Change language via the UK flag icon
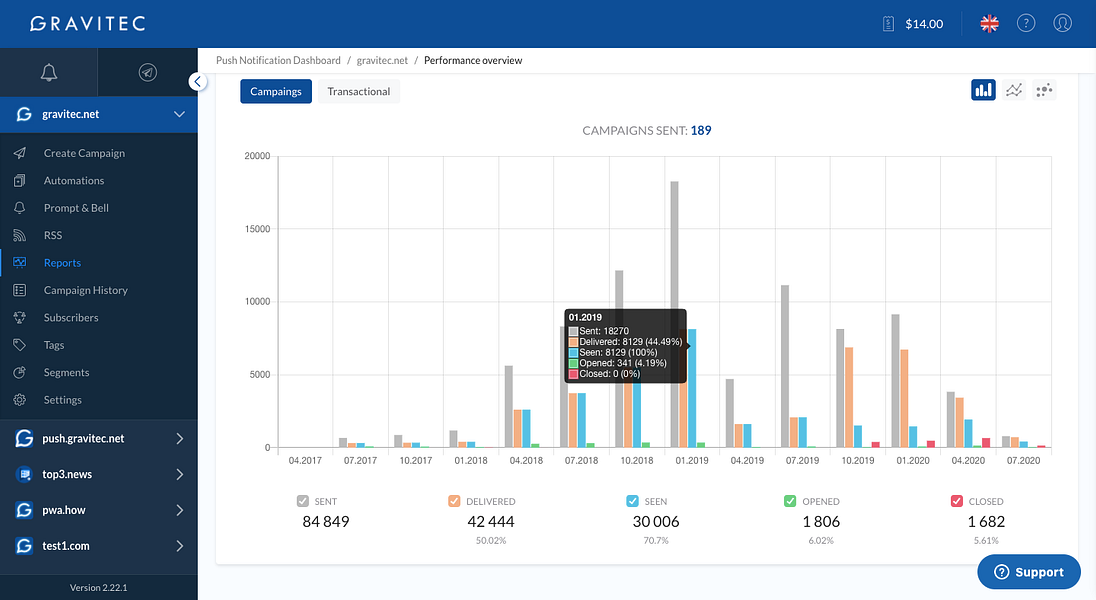1096x600 pixels. tap(989, 24)
